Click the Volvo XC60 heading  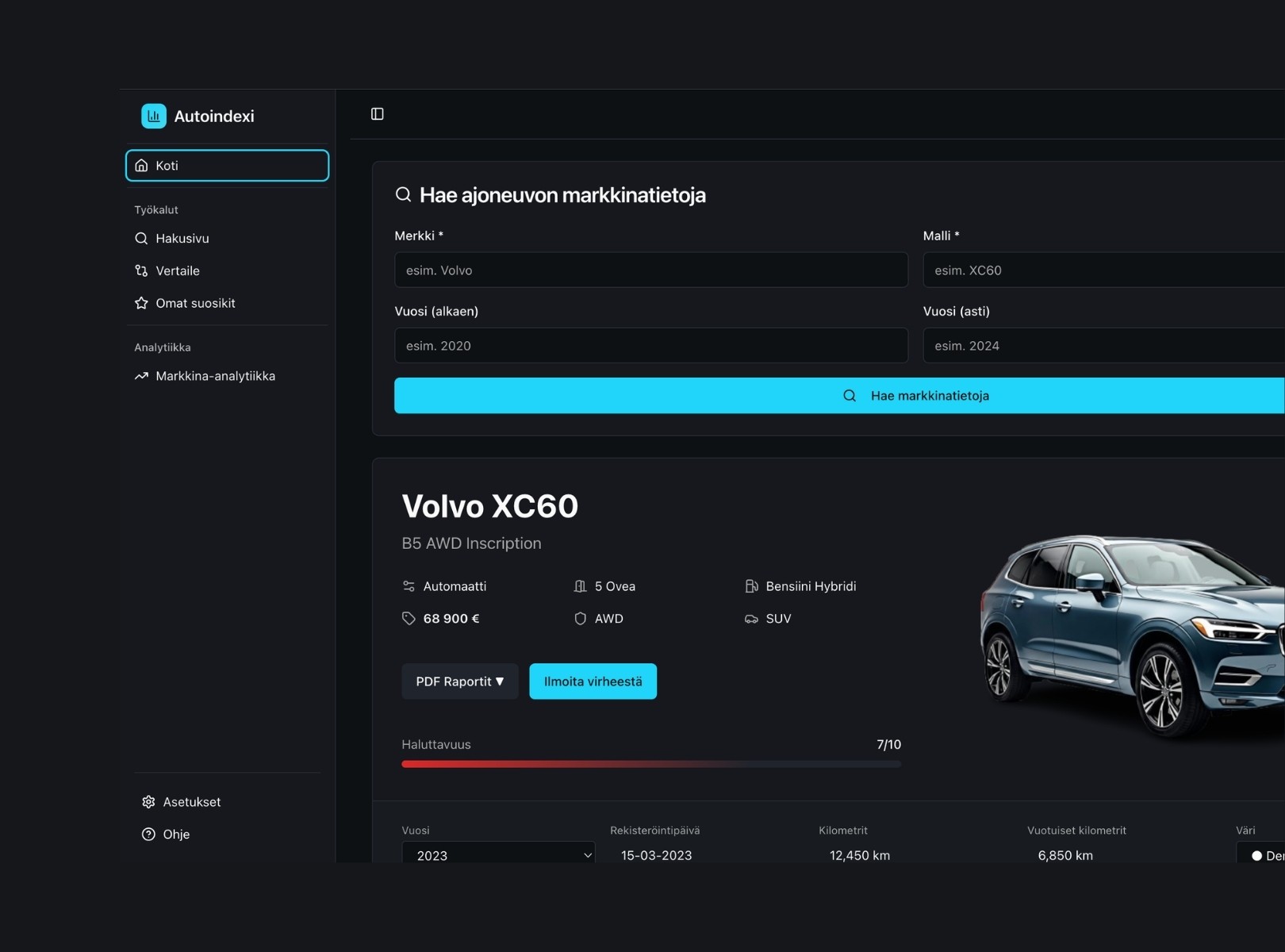point(490,506)
